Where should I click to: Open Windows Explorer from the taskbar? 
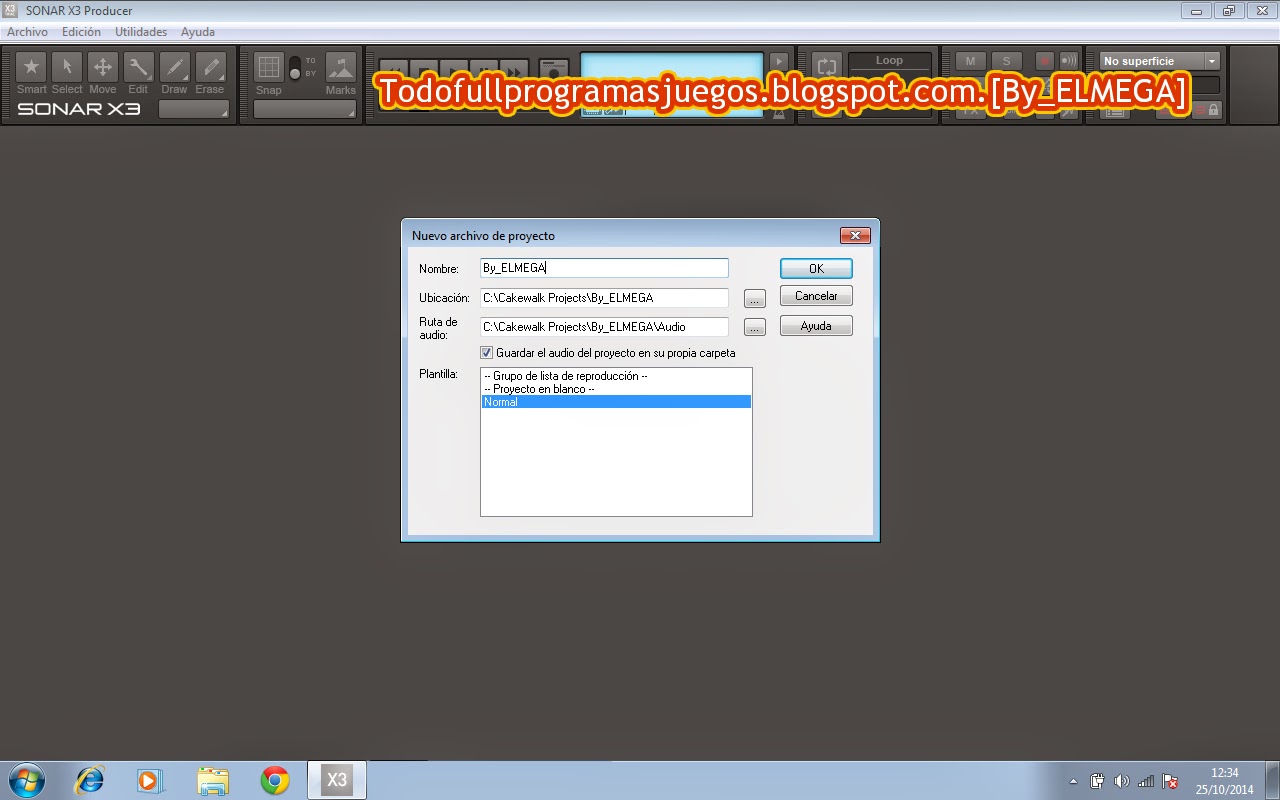(x=212, y=780)
